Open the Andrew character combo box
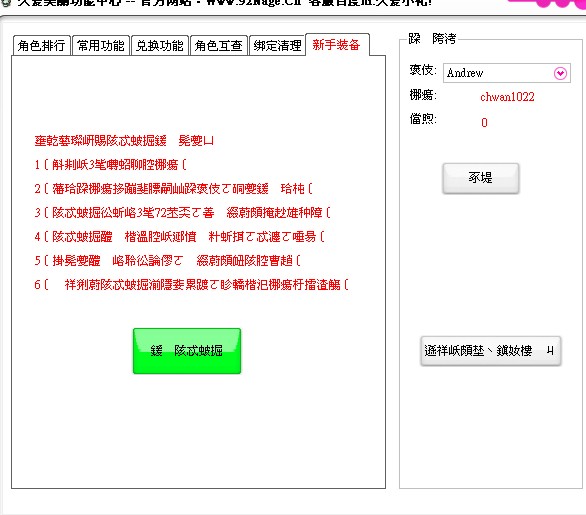The width and height of the screenshot is (586, 515). coord(506,73)
